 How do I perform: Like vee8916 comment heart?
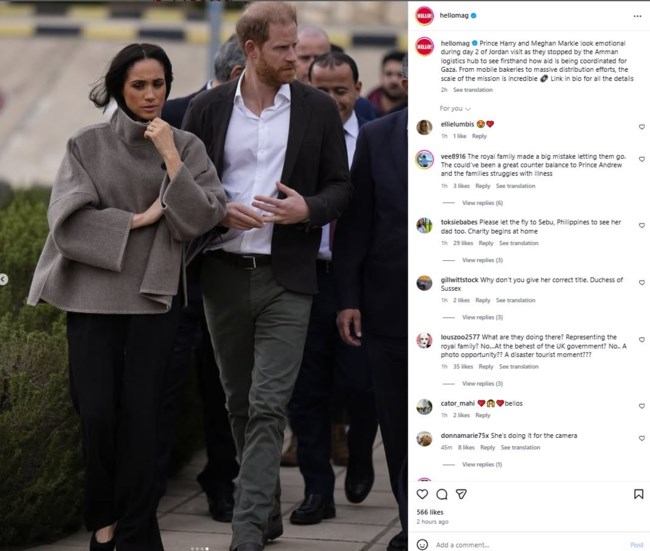coord(642,159)
